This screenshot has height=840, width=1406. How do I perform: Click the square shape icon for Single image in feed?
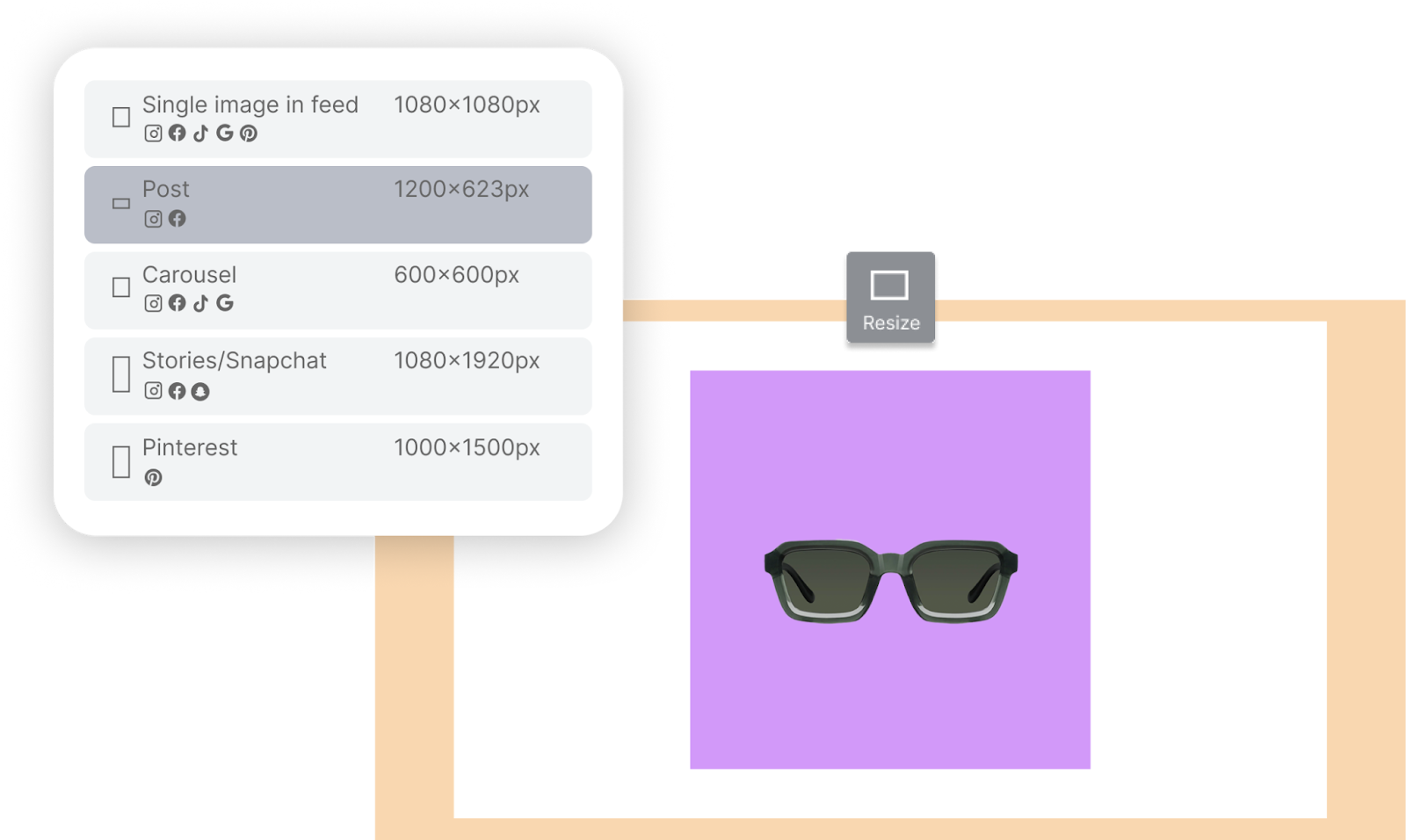click(x=121, y=117)
